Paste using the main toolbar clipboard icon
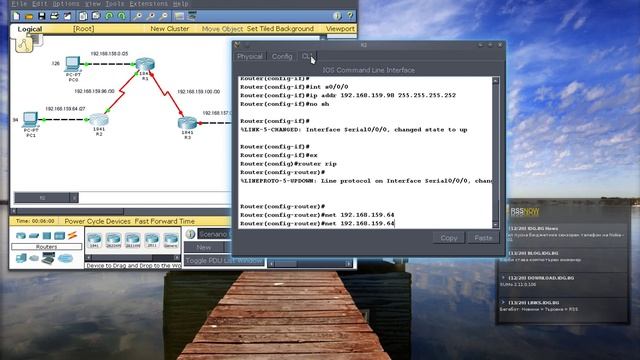This screenshot has height=360, width=640. coord(96,16)
